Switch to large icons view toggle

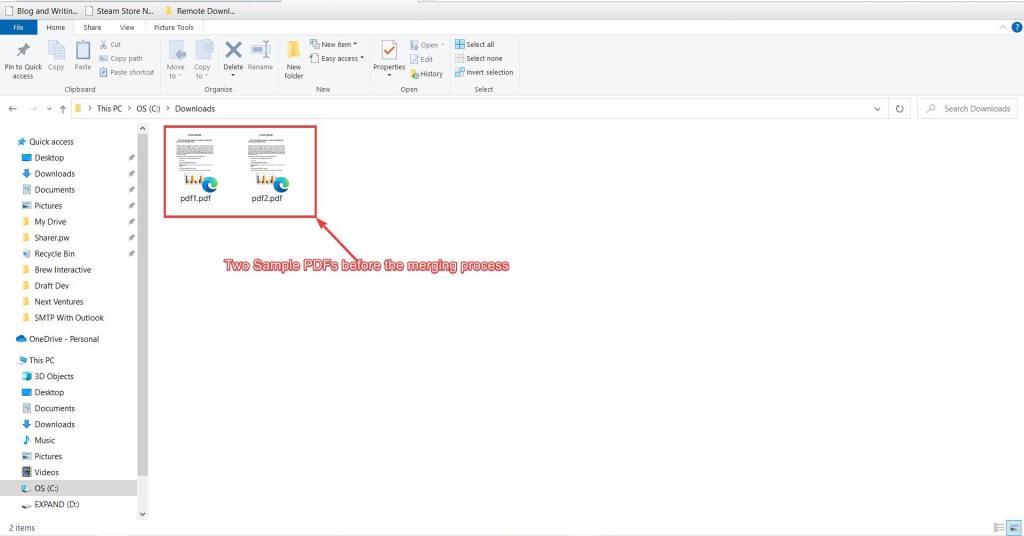[1014, 528]
